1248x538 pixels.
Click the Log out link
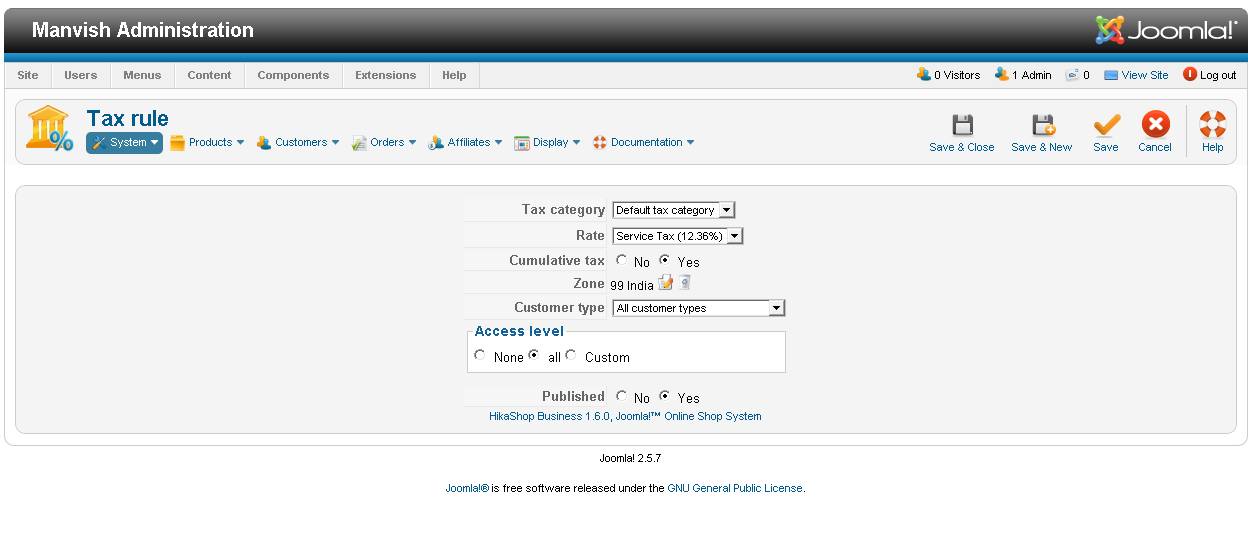[1210, 75]
